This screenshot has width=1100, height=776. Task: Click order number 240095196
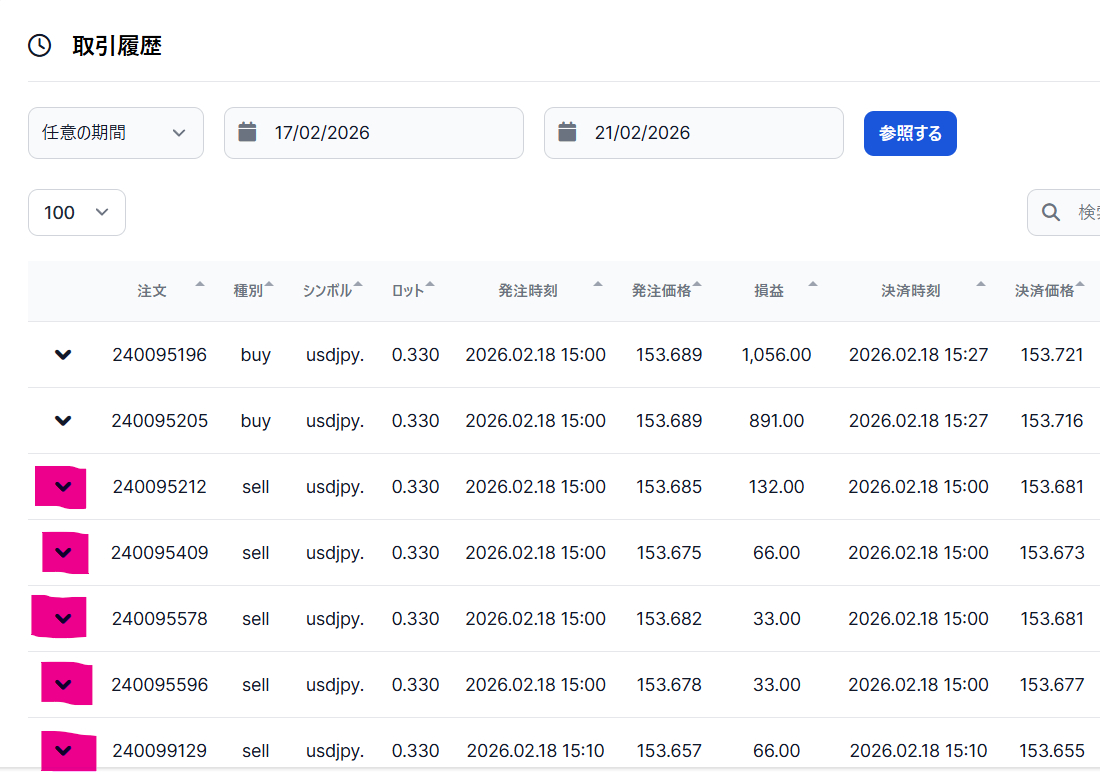click(159, 355)
